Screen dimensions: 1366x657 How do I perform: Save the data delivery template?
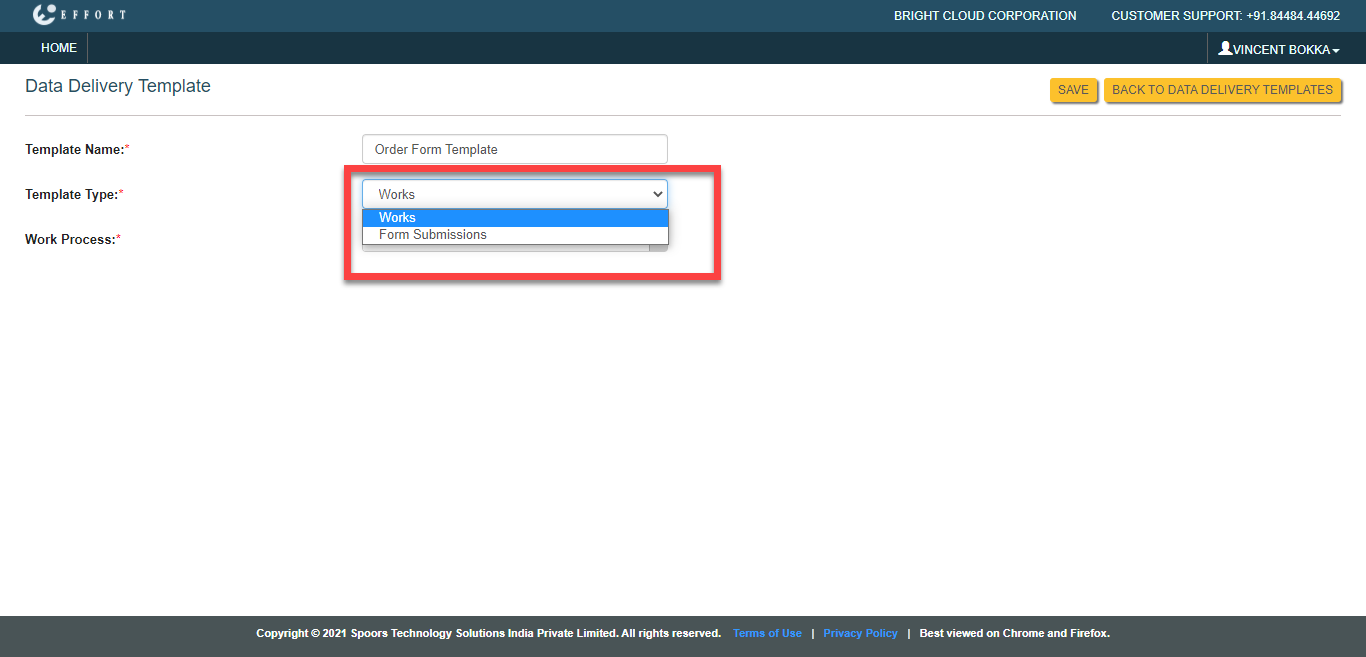1073,90
